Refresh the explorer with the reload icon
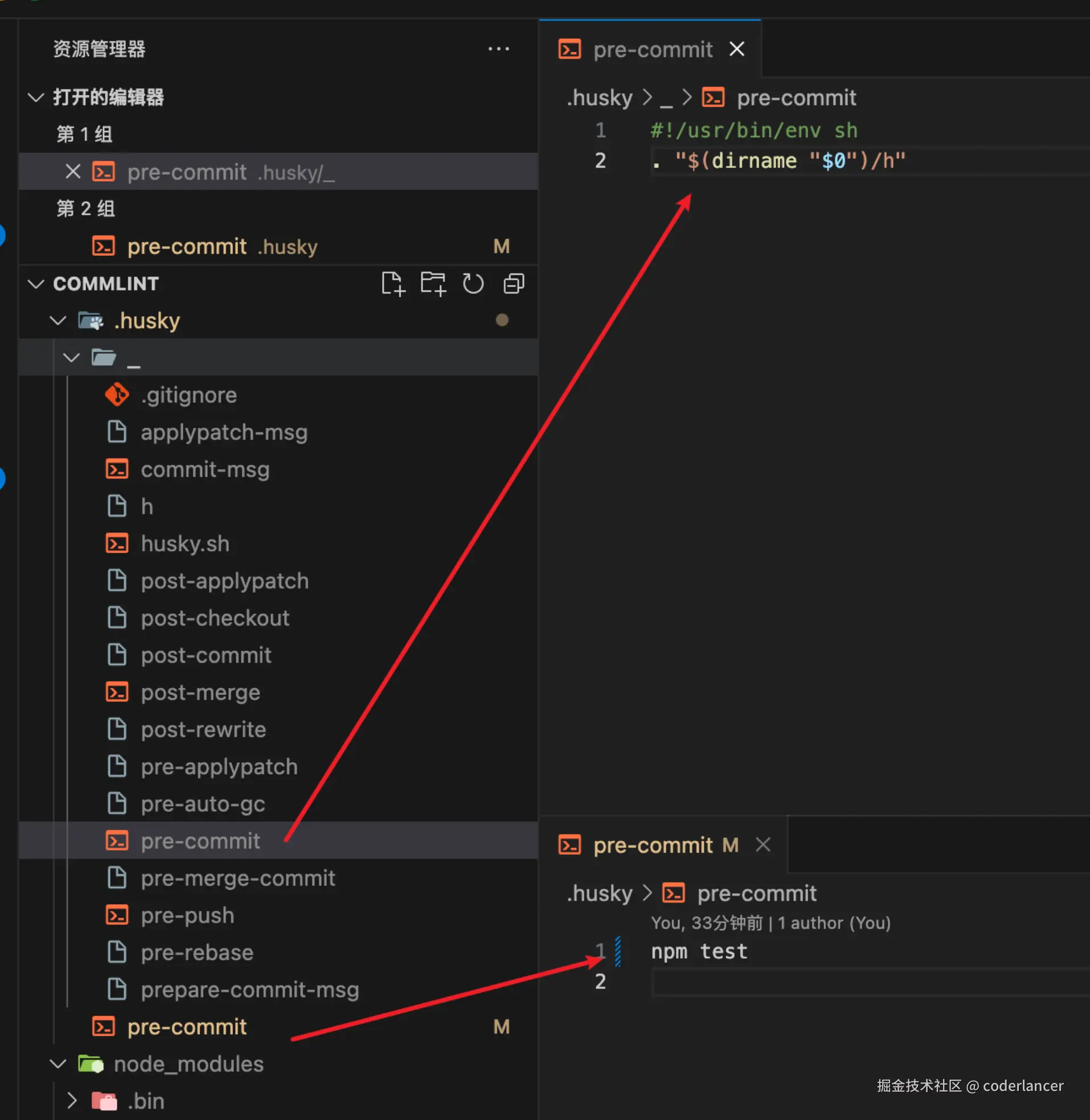The height and width of the screenshot is (1120, 1090). [473, 284]
